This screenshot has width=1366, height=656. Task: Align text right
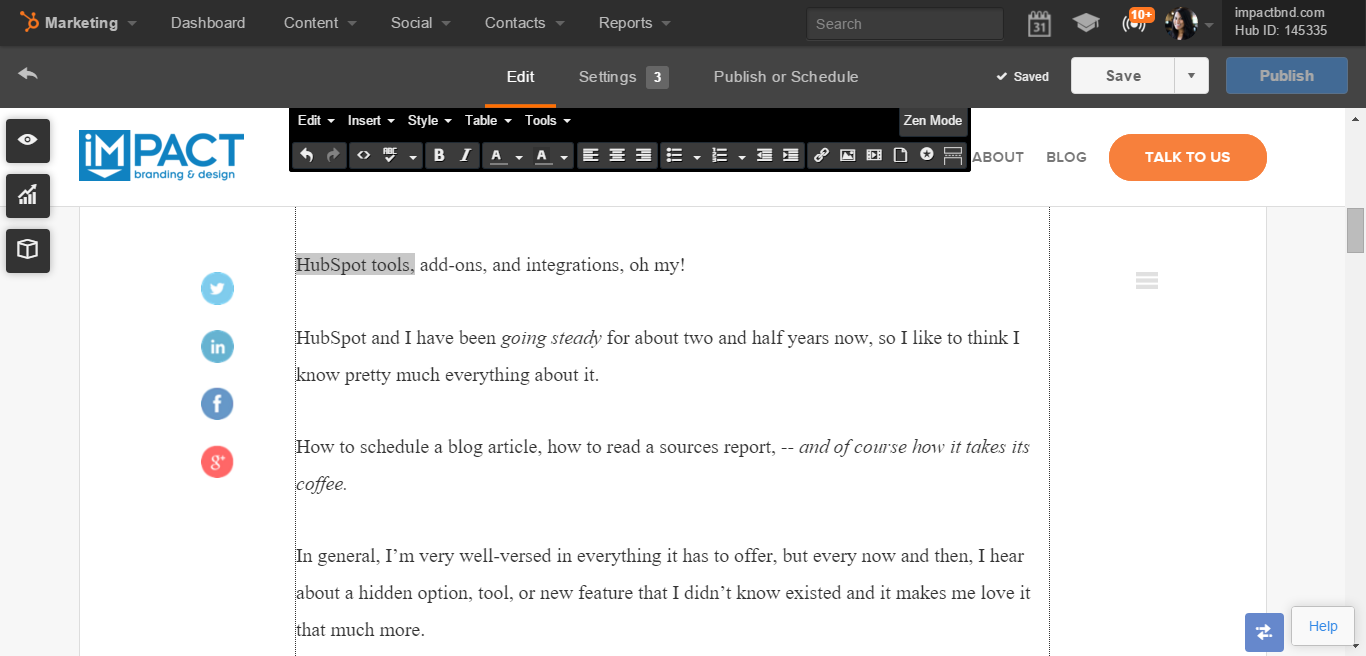[x=643, y=155]
